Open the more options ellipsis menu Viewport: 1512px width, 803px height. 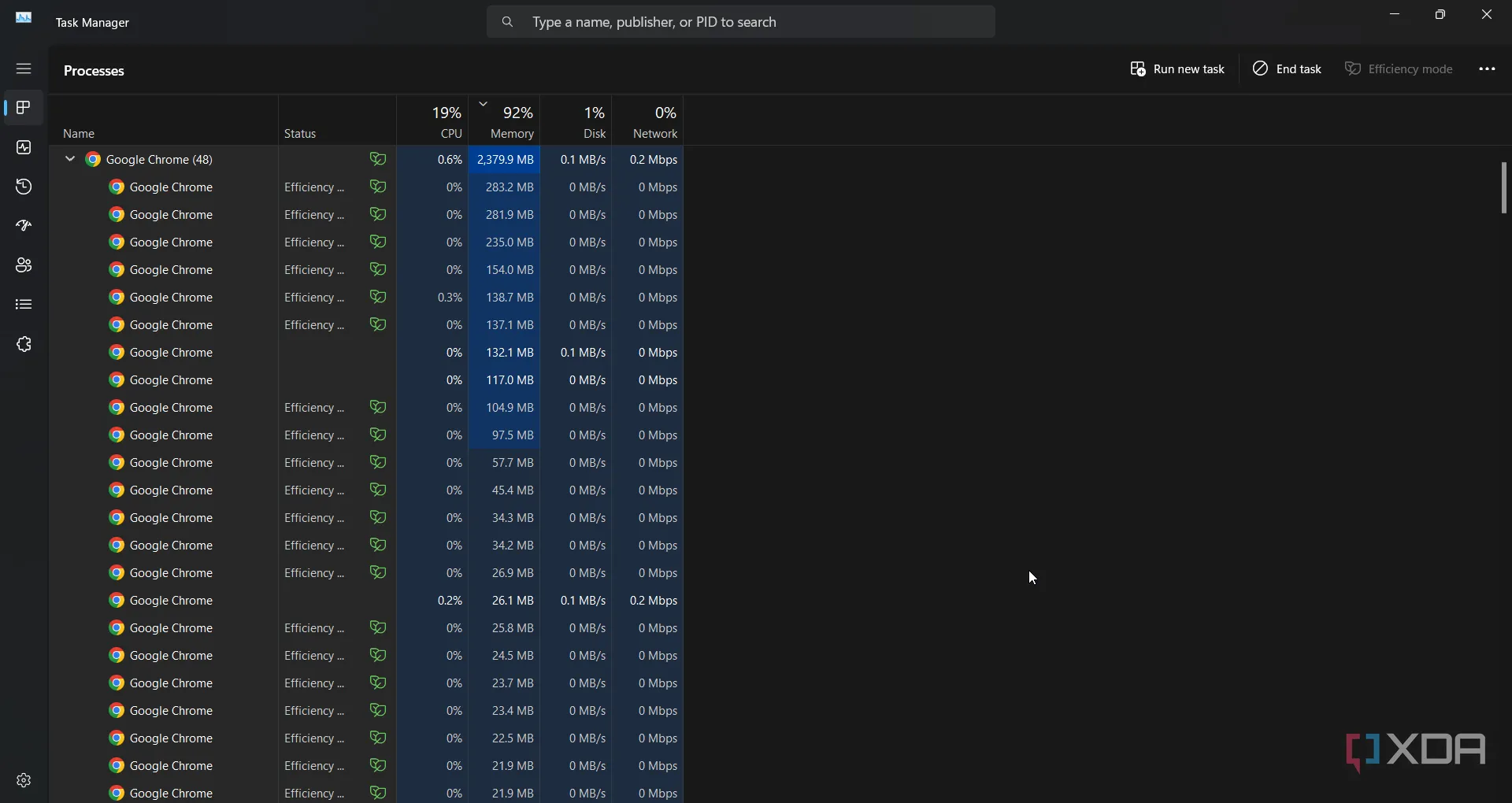click(1487, 69)
